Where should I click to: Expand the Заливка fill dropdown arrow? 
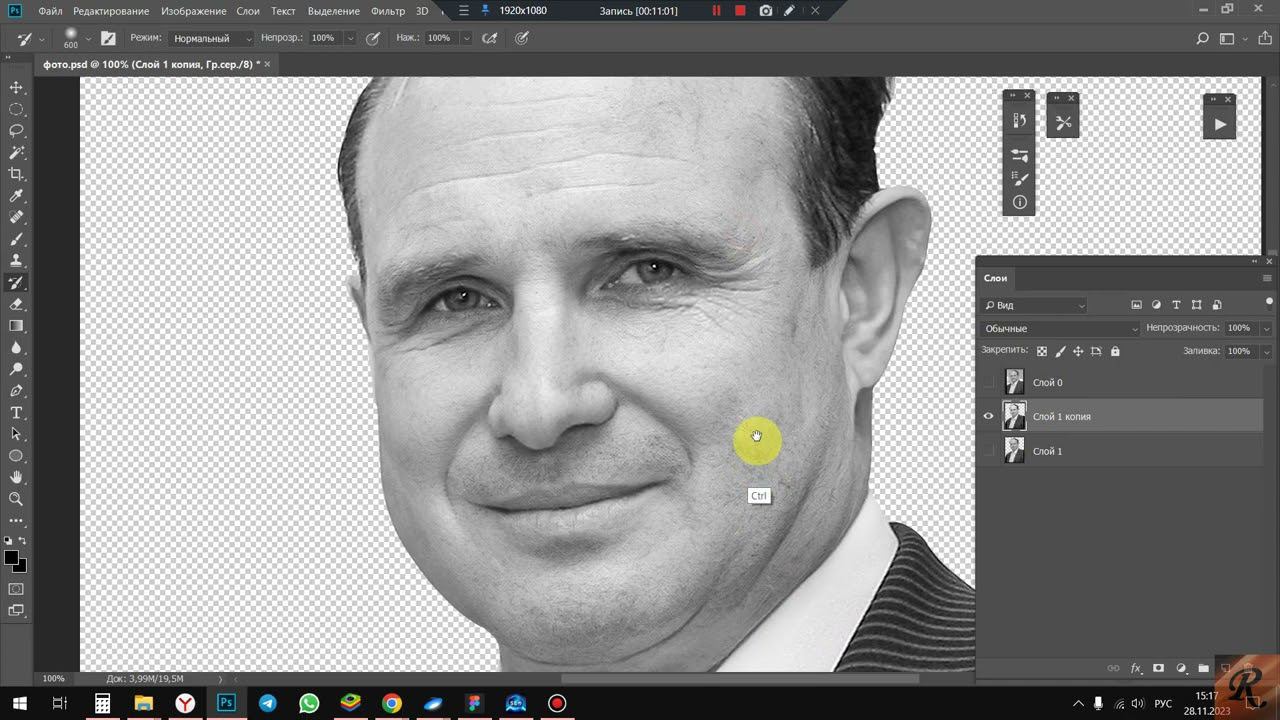pyautogui.click(x=1266, y=351)
